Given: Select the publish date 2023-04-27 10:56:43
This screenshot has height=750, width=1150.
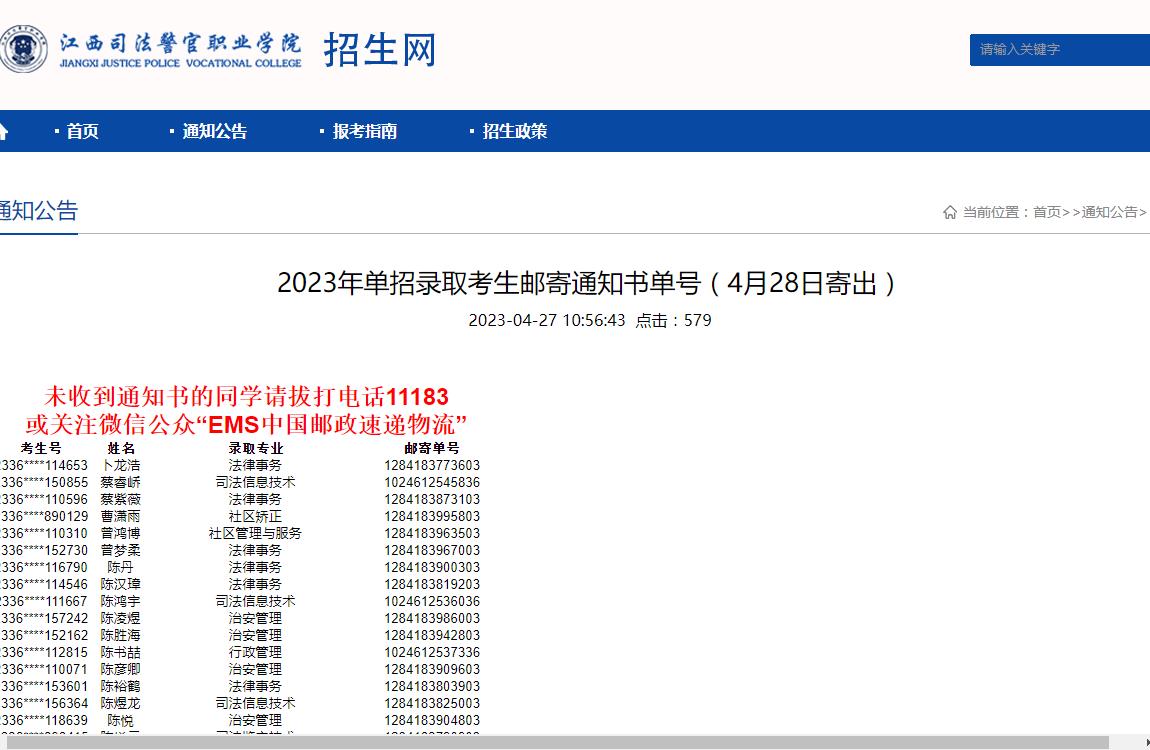Looking at the screenshot, I should 546,320.
